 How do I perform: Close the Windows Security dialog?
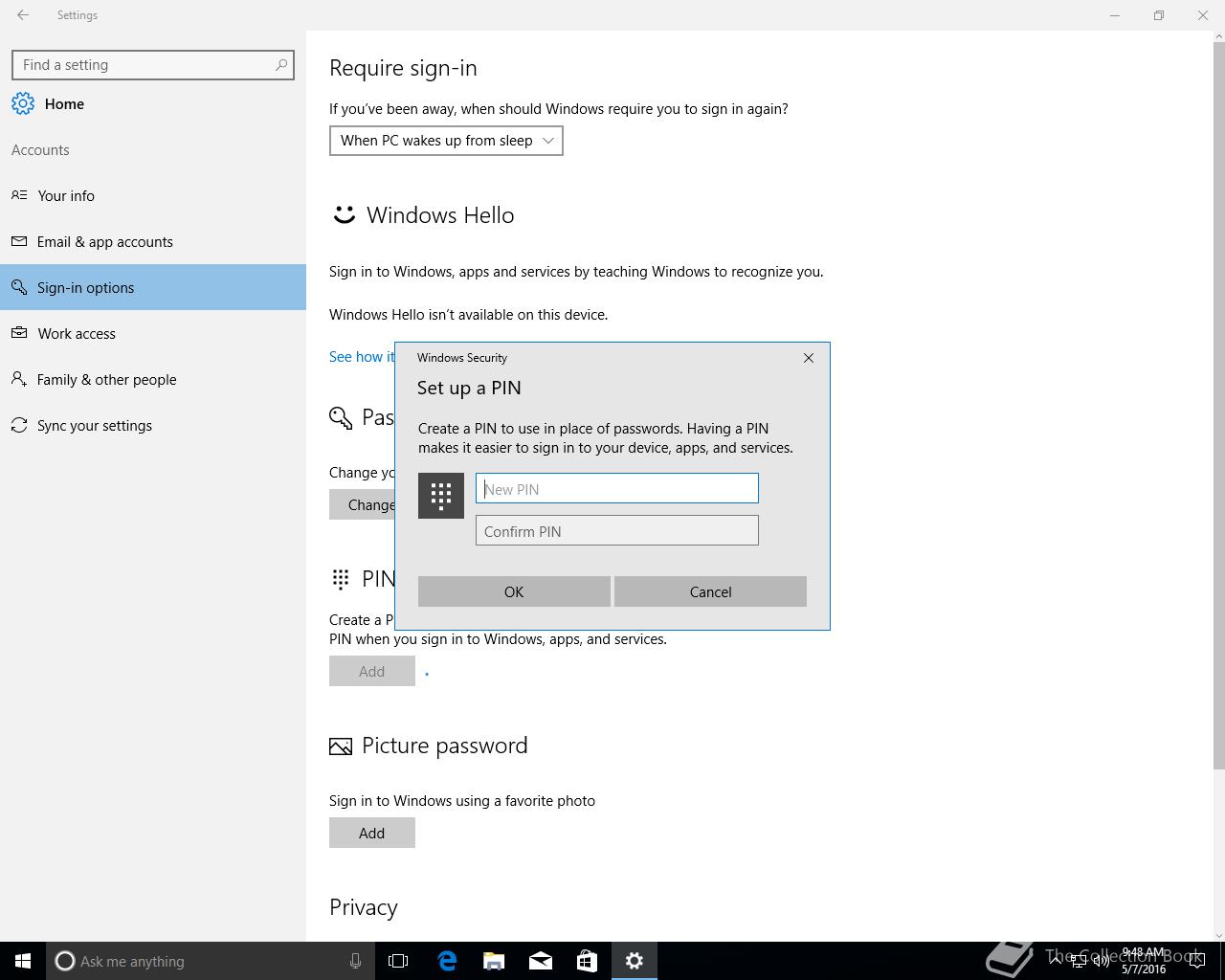pyautogui.click(x=809, y=357)
